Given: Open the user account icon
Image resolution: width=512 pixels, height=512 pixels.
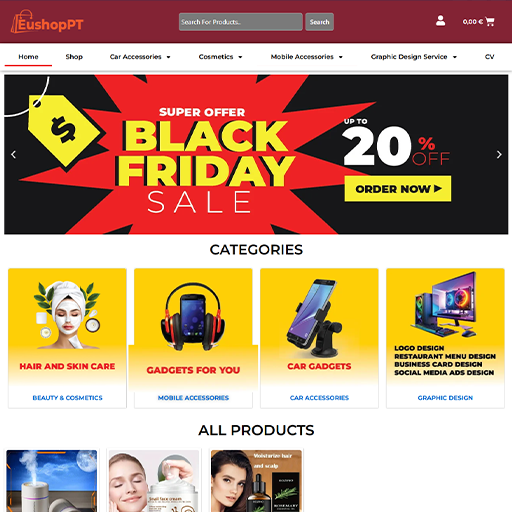Looking at the screenshot, I should [440, 21].
